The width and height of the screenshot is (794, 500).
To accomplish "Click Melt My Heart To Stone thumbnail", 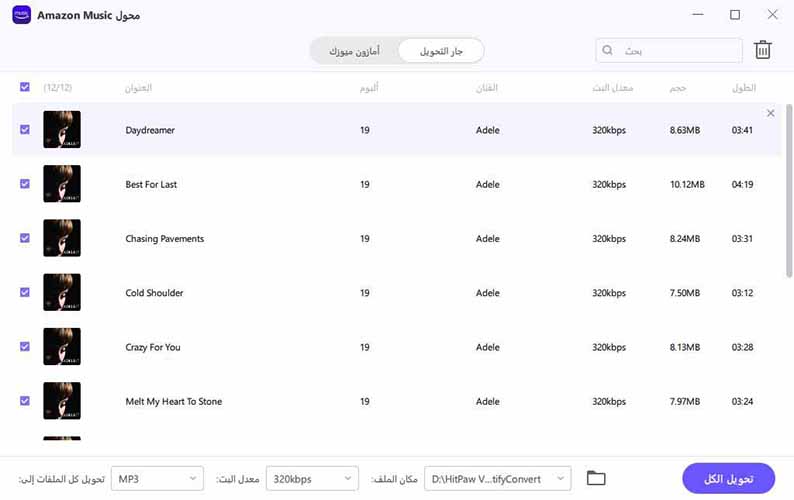I will pyautogui.click(x=62, y=401).
